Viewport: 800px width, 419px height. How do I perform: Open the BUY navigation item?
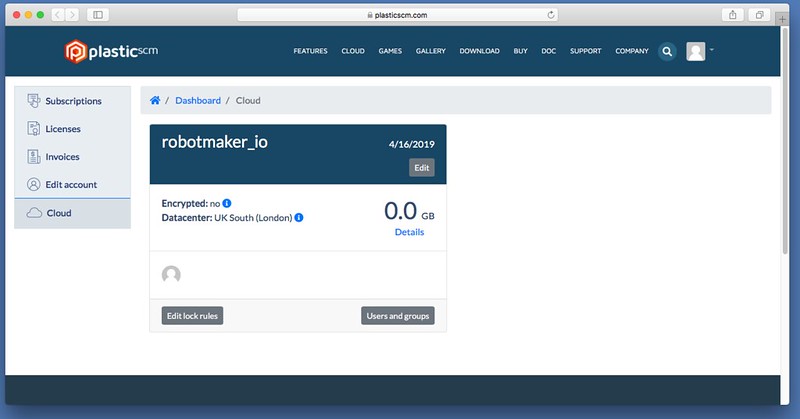[520, 51]
